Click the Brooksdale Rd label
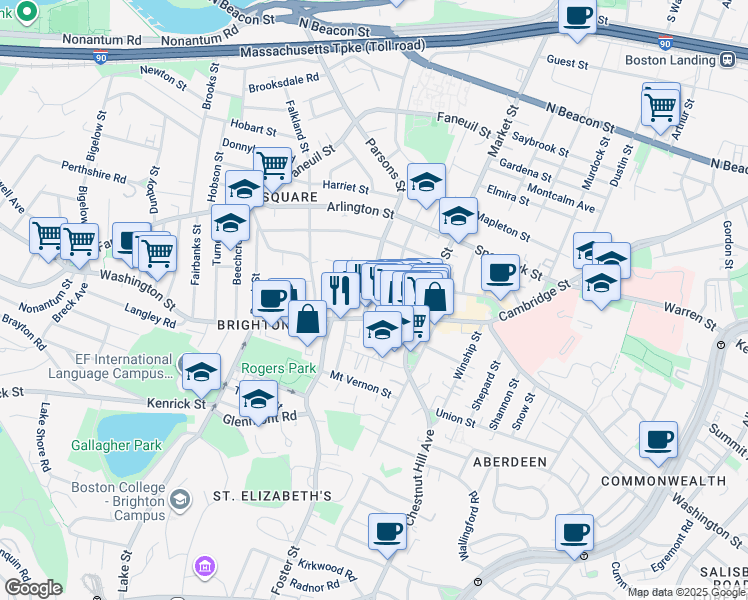 [284, 83]
